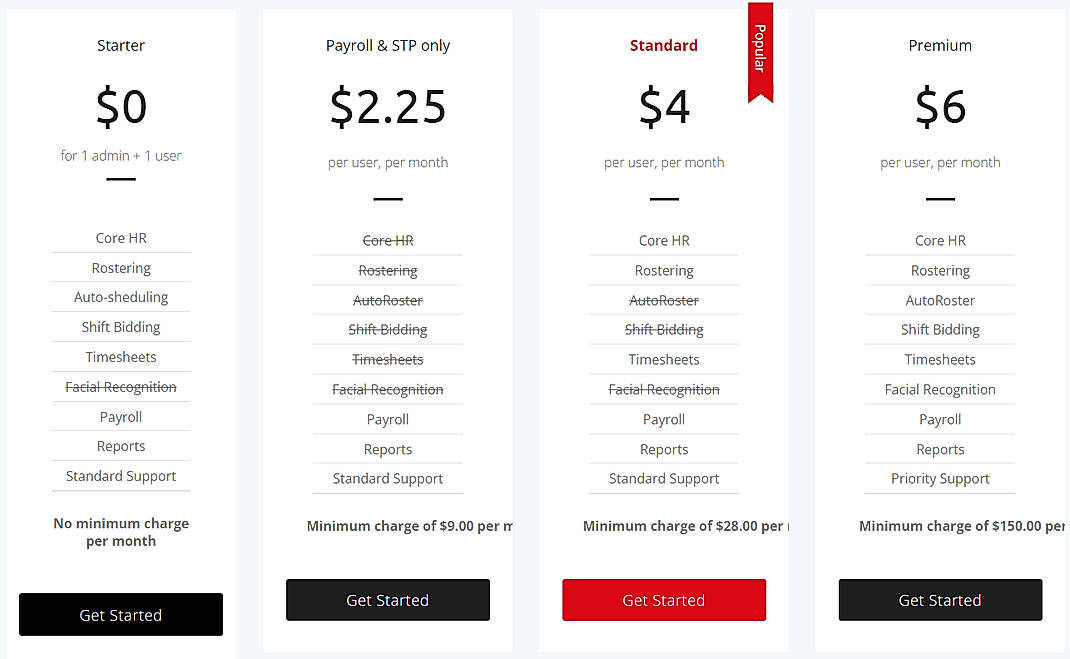Click Shift Bidding under Premium
Screen dimensions: 1070x659
pyautogui.click(x=939, y=329)
